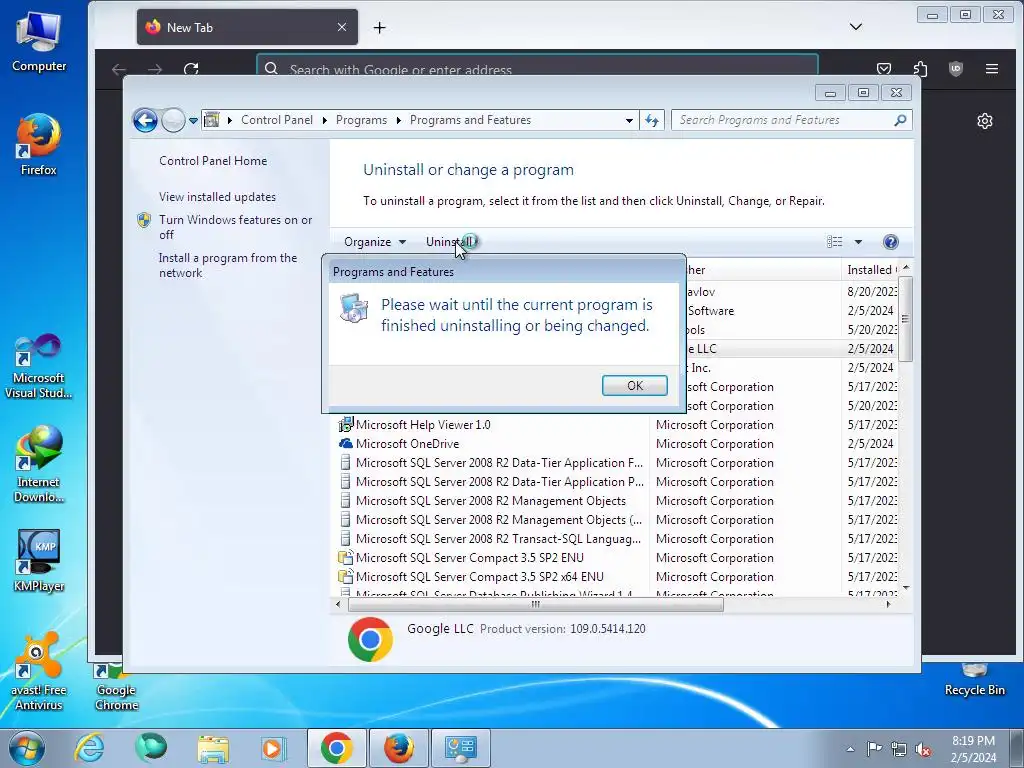Click the Uninstall toolbar button
This screenshot has height=768, width=1024.
click(x=449, y=242)
